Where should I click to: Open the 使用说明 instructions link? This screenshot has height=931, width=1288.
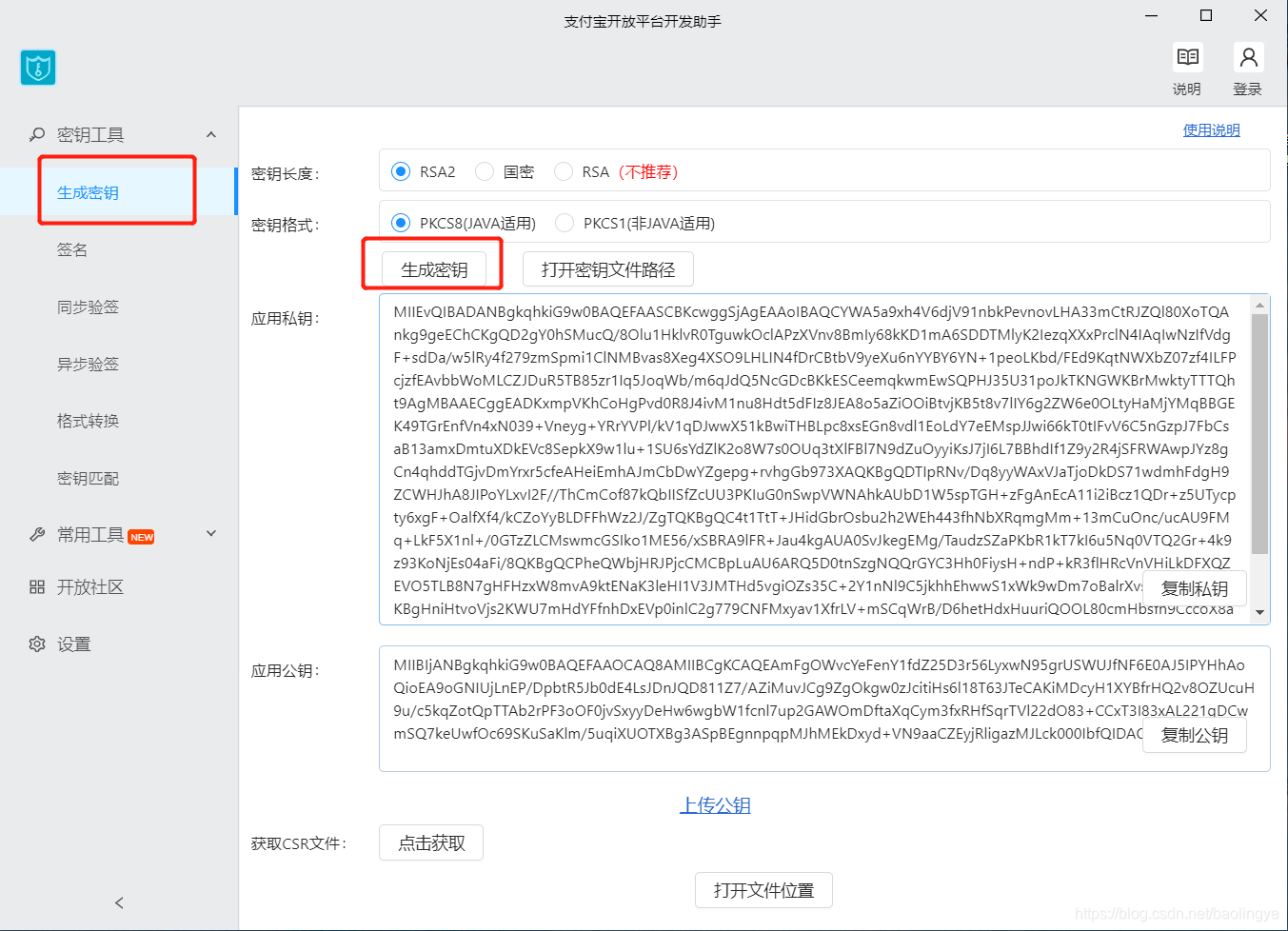pos(1211,129)
